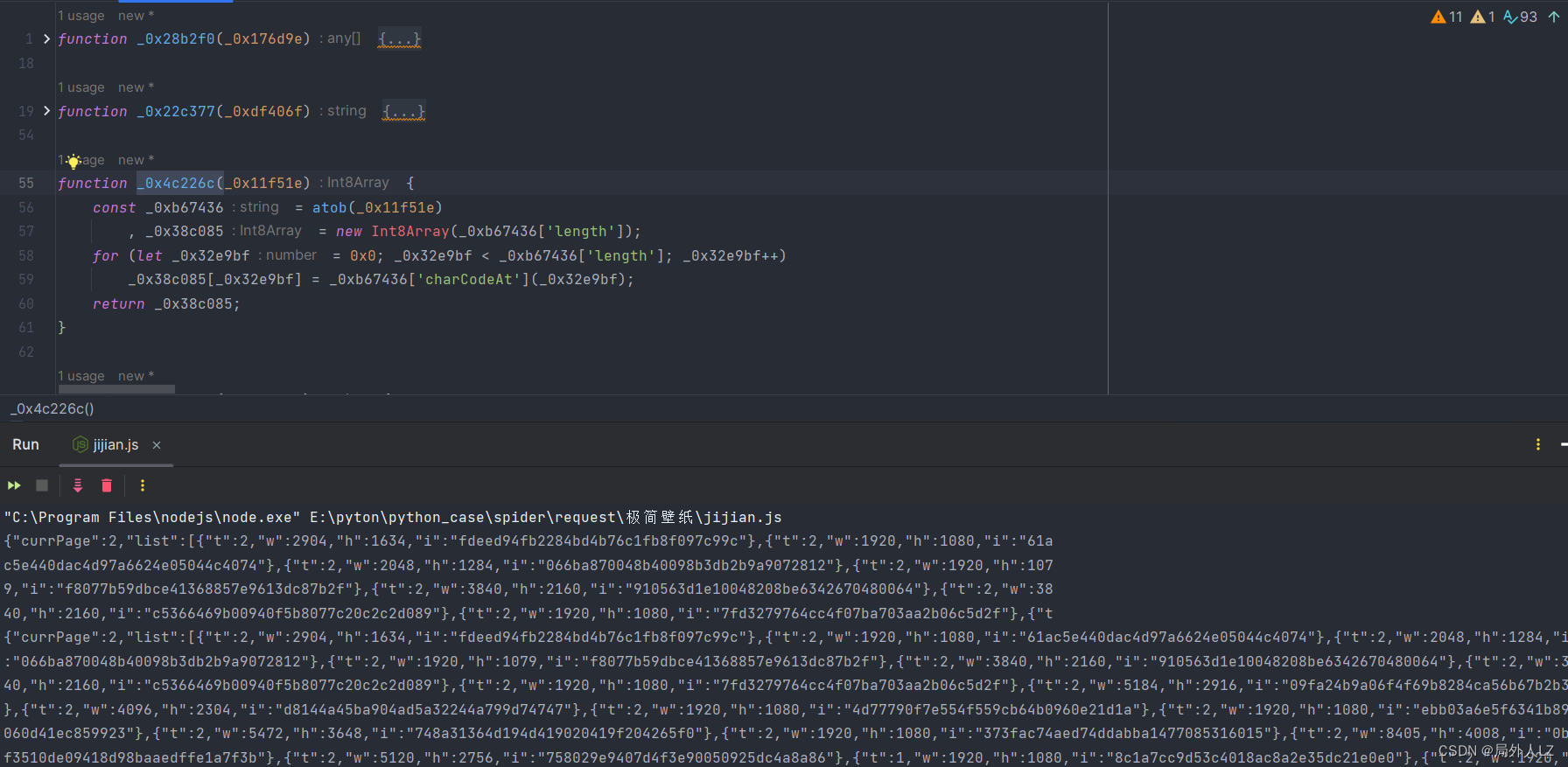The image size is (1568, 767).
Task: Open more run toolbar actions menu
Action: (143, 485)
